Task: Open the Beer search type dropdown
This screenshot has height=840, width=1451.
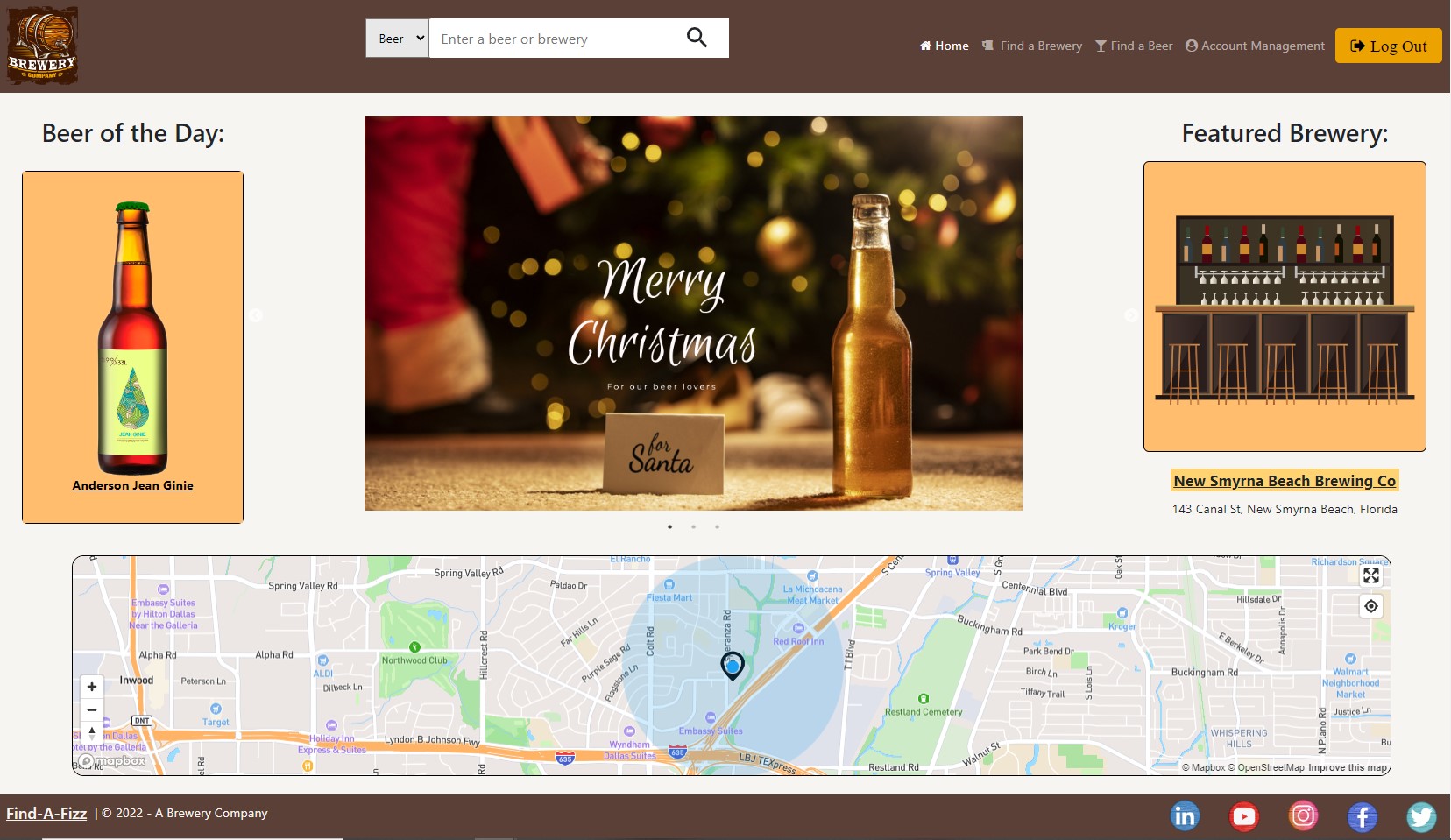Action: coord(397,38)
